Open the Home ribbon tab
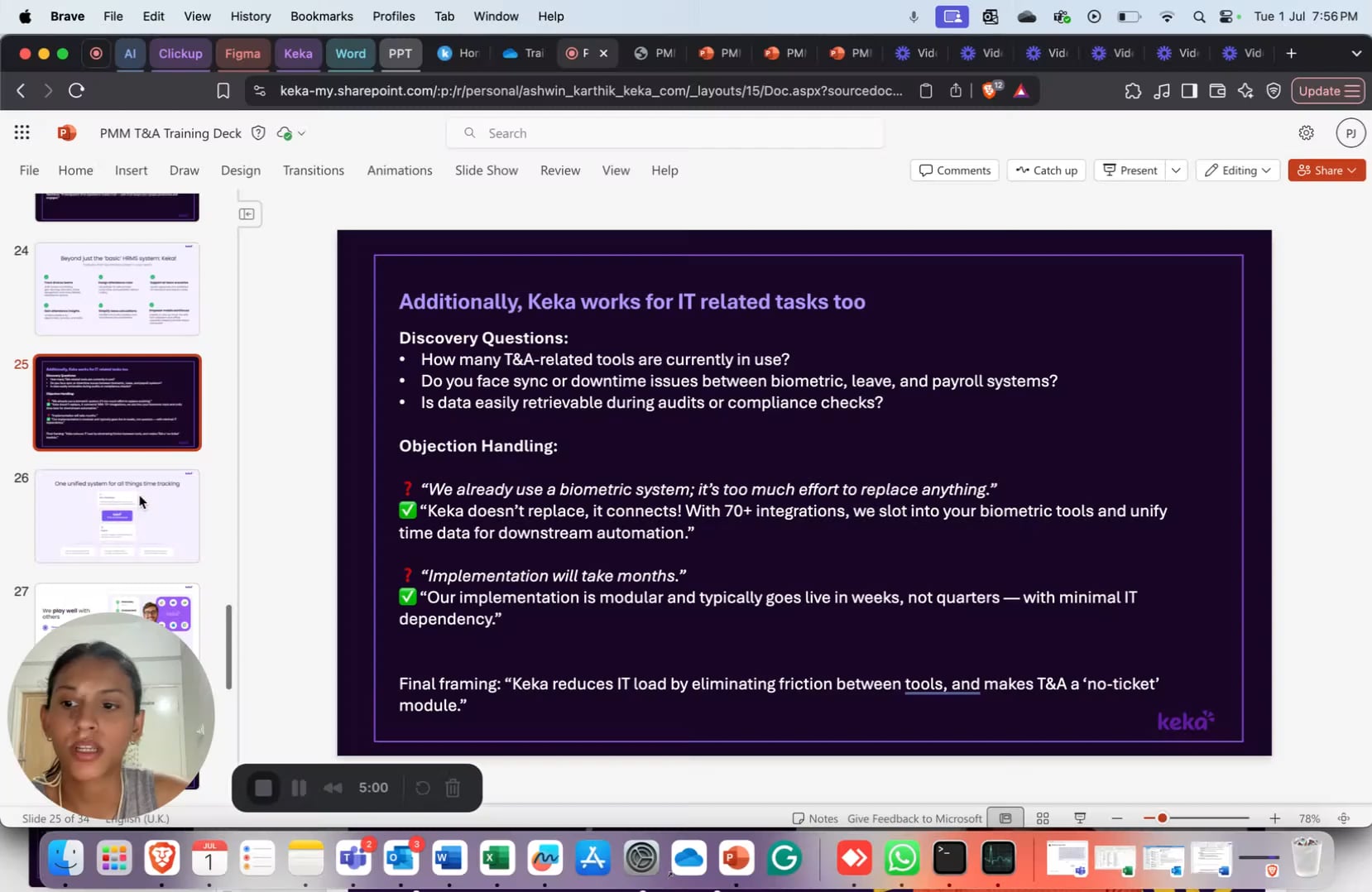Viewport: 1372px width, 892px height. pyautogui.click(x=75, y=170)
